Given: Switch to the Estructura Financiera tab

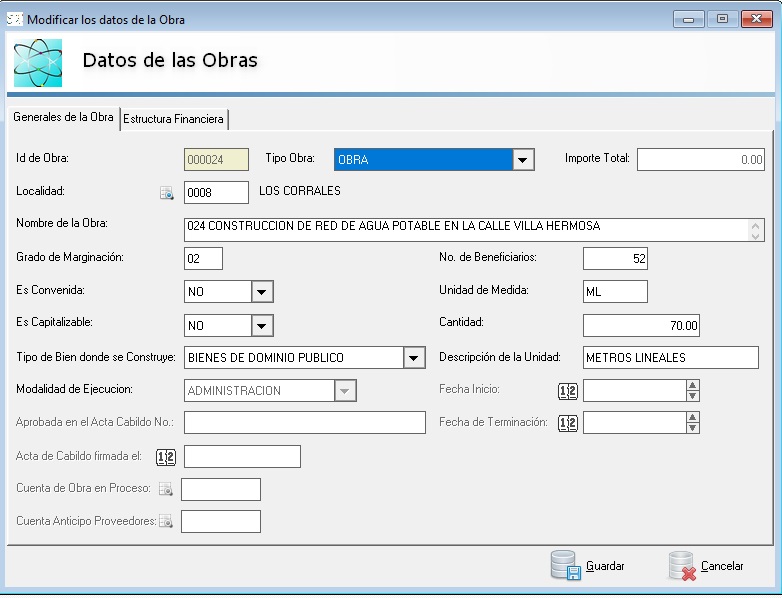Looking at the screenshot, I should click(173, 119).
